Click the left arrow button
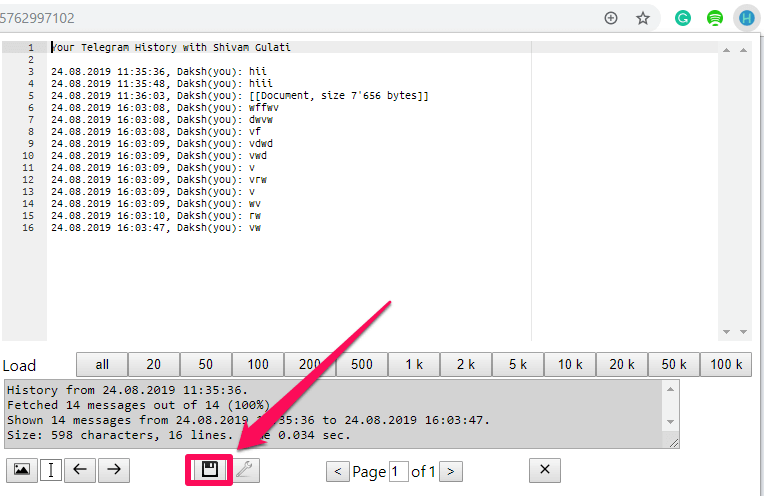The image size is (764, 496). click(80, 470)
